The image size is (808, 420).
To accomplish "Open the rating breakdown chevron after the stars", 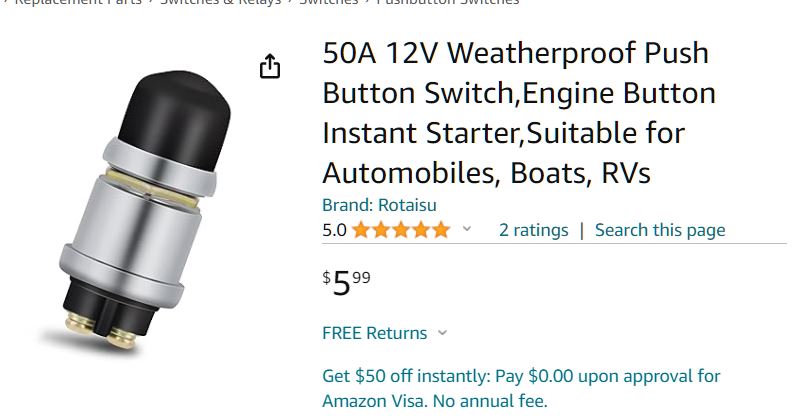I will tap(466, 230).
